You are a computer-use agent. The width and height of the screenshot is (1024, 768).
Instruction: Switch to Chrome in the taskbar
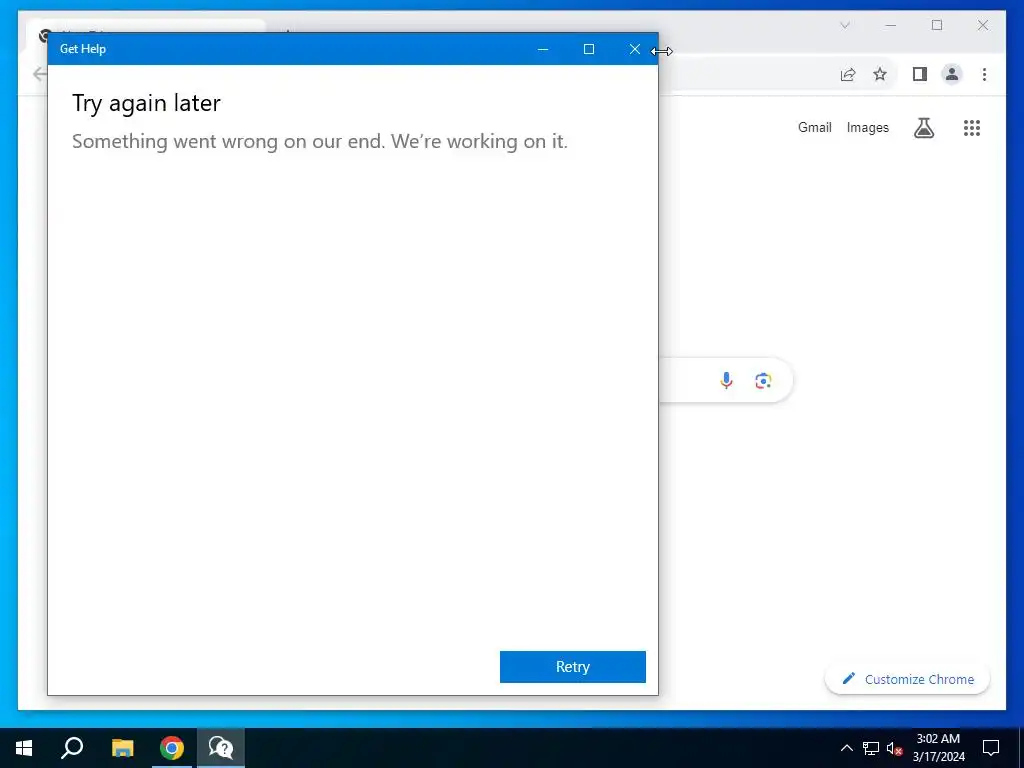(172, 748)
